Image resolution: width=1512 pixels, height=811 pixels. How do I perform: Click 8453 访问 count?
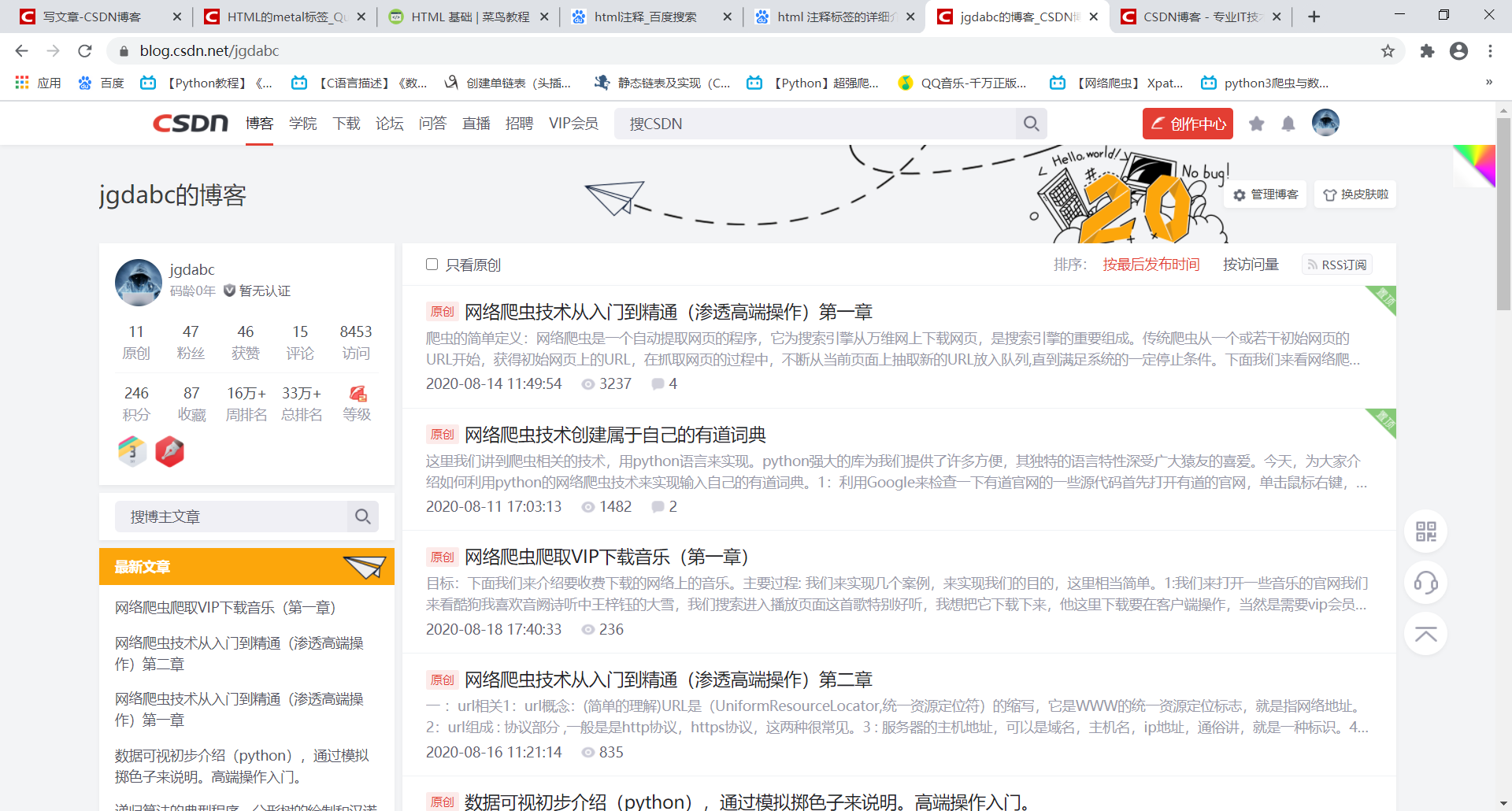356,343
